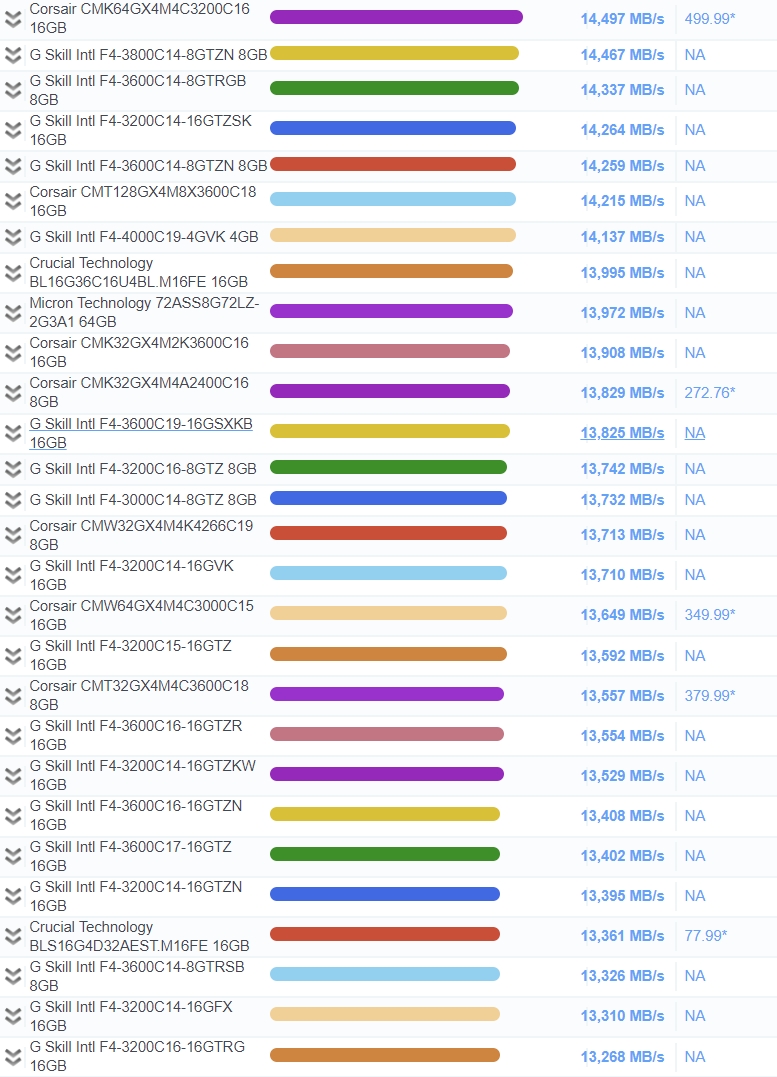Expand the Corsair CMK32GX4M2K3600C16 row chevron
Viewport: 777px width, 1077px height.
[13, 352]
